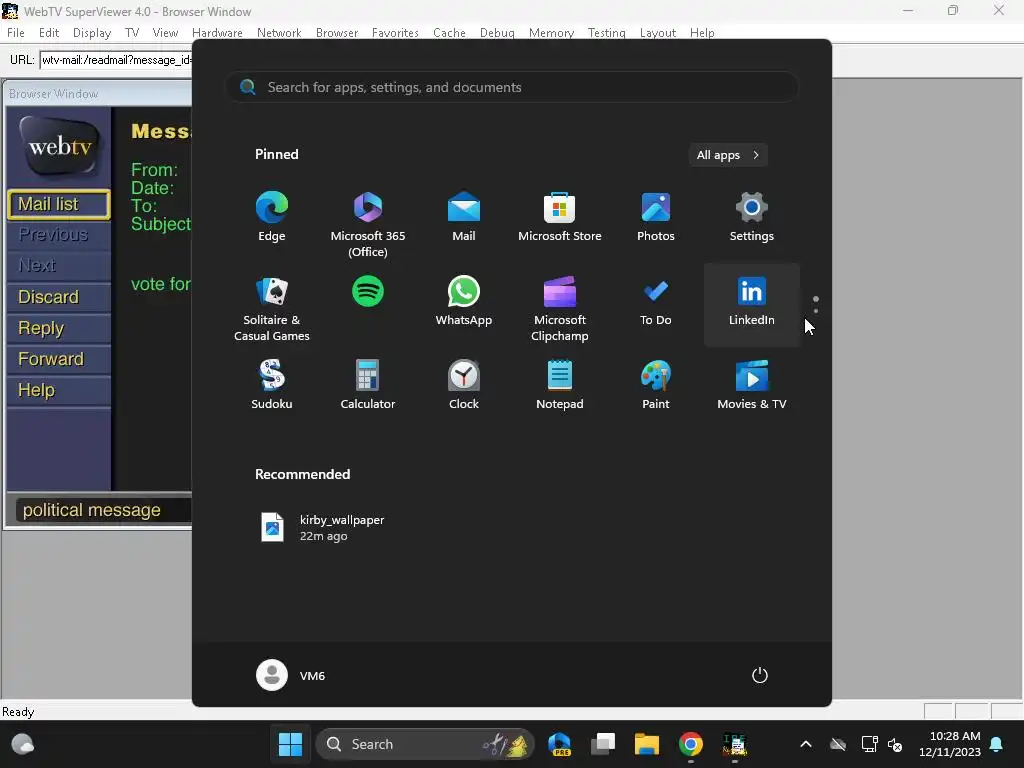The image size is (1024, 768).
Task: Open the notification bell in tray
Action: point(997,744)
